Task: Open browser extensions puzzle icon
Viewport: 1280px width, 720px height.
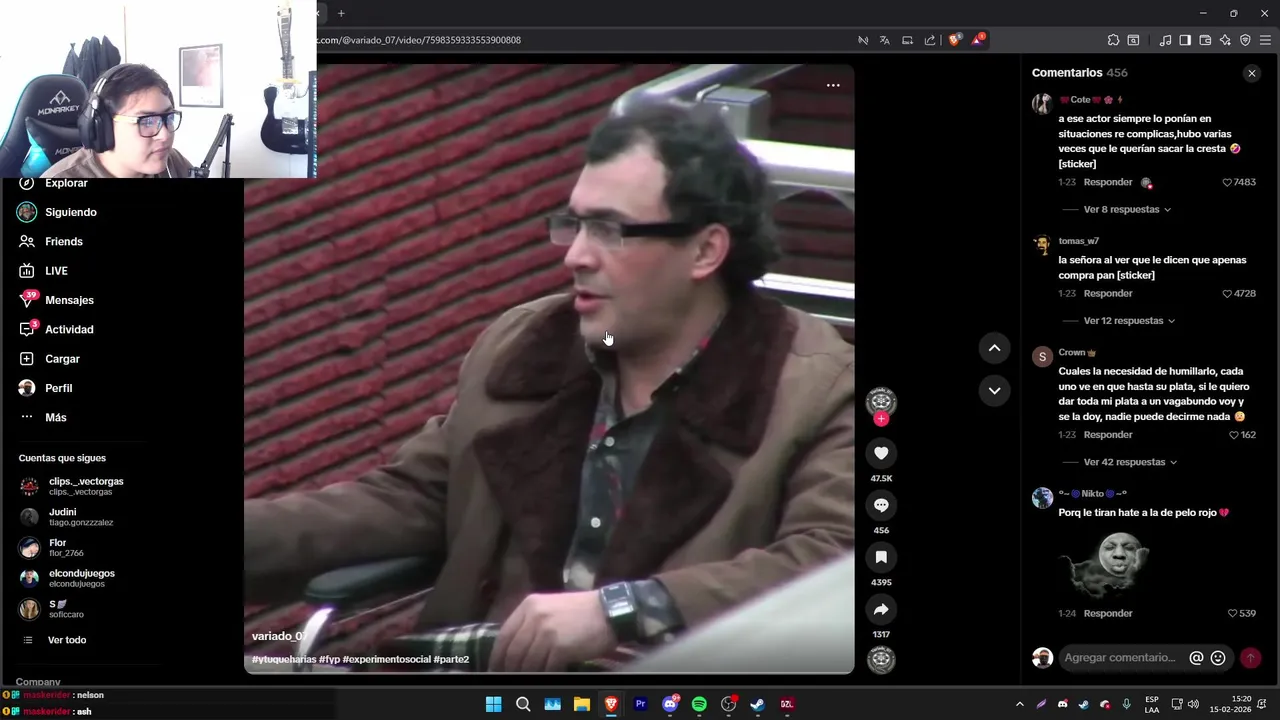Action: point(1113,40)
